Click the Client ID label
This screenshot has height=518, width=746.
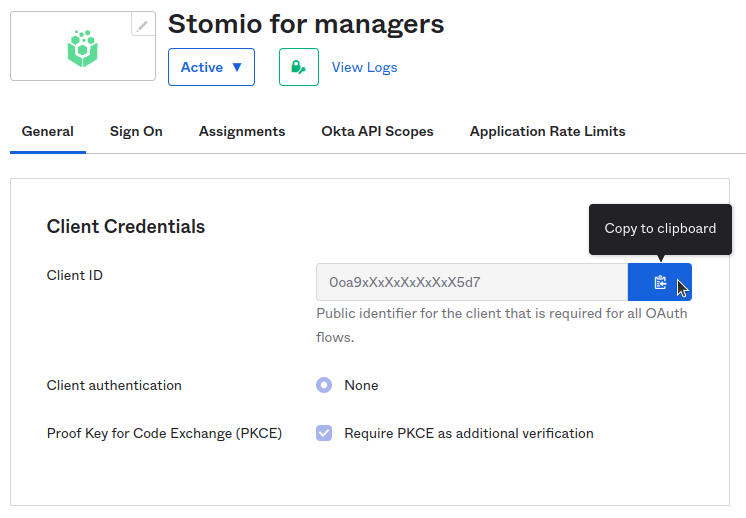pyautogui.click(x=75, y=275)
